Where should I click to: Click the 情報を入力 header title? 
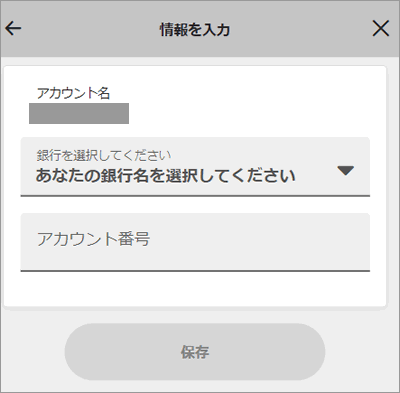[x=195, y=30]
